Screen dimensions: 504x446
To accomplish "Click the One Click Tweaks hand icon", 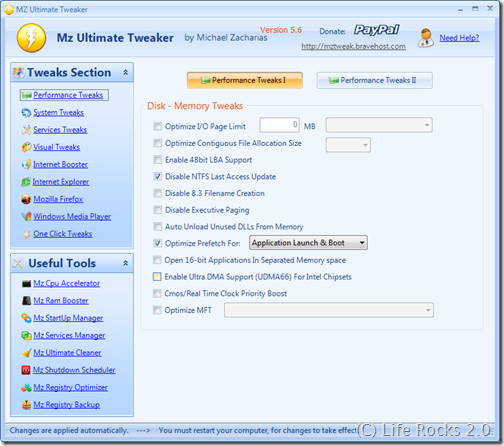I will (27, 234).
